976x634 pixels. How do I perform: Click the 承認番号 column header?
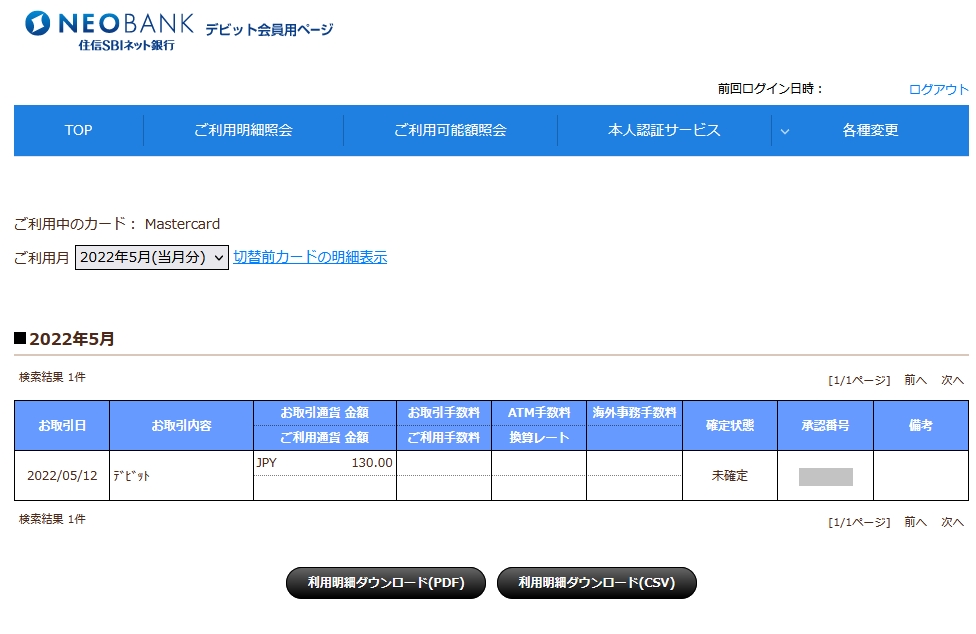[x=825, y=426]
